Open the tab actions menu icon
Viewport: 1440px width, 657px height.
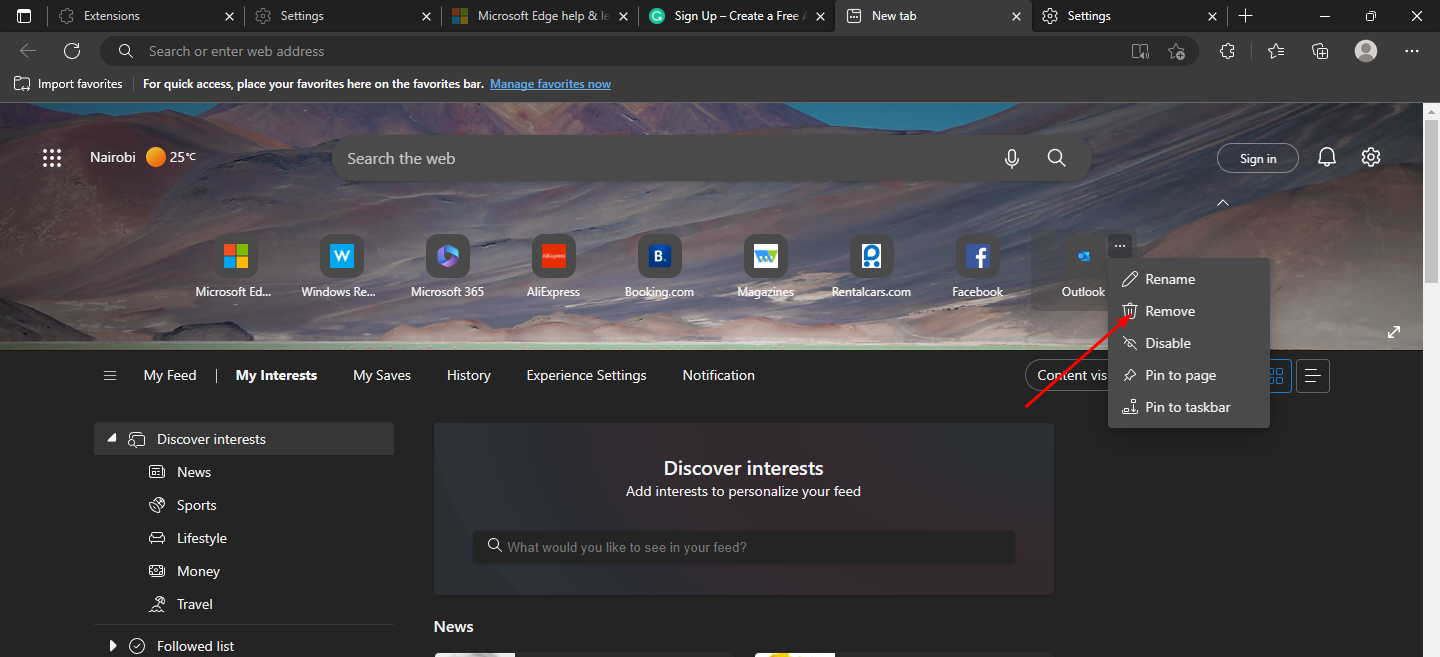(24, 16)
